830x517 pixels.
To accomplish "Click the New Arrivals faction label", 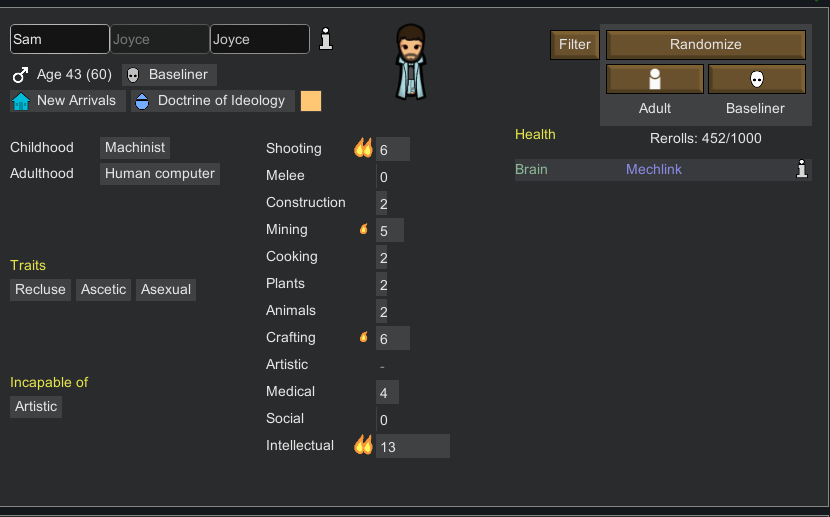I will [76, 101].
